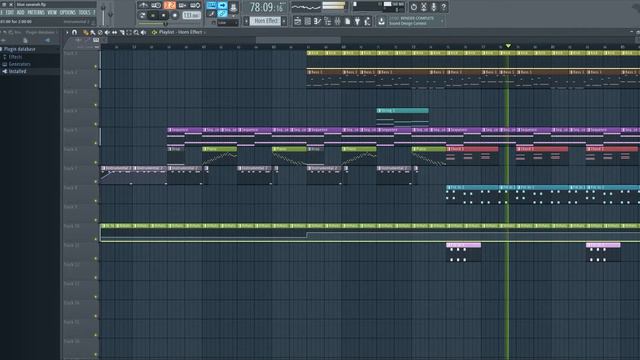Toggle the metronome button
640x360 pixels.
[143, 5]
